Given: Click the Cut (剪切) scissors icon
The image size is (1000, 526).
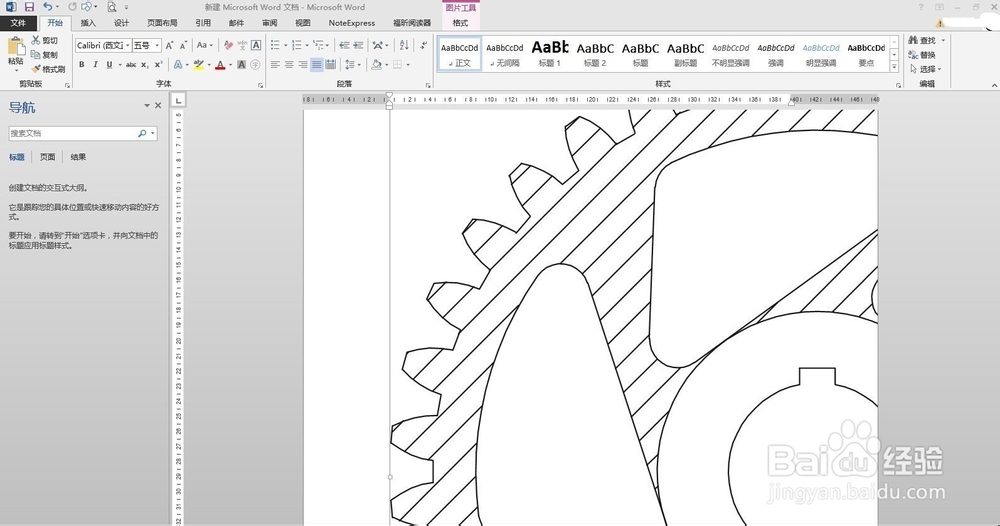Looking at the screenshot, I should [x=36, y=40].
